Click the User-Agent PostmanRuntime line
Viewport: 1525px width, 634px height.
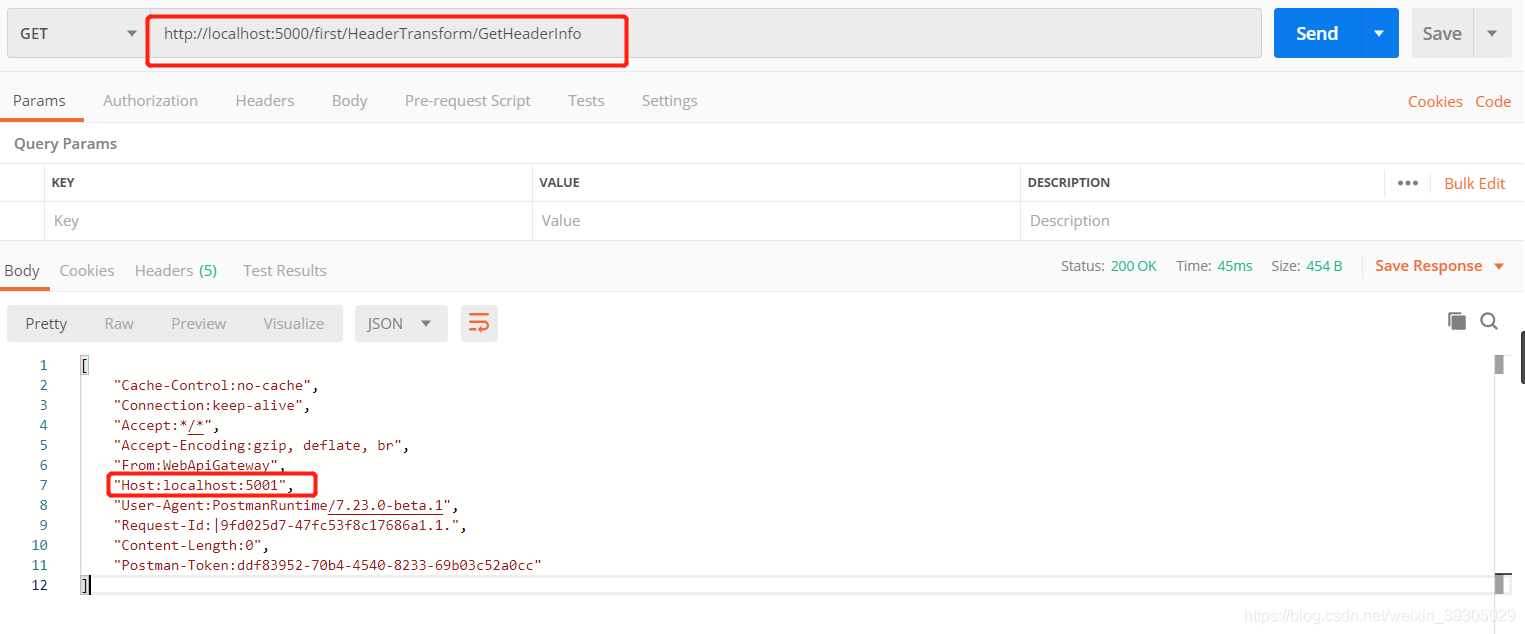284,505
